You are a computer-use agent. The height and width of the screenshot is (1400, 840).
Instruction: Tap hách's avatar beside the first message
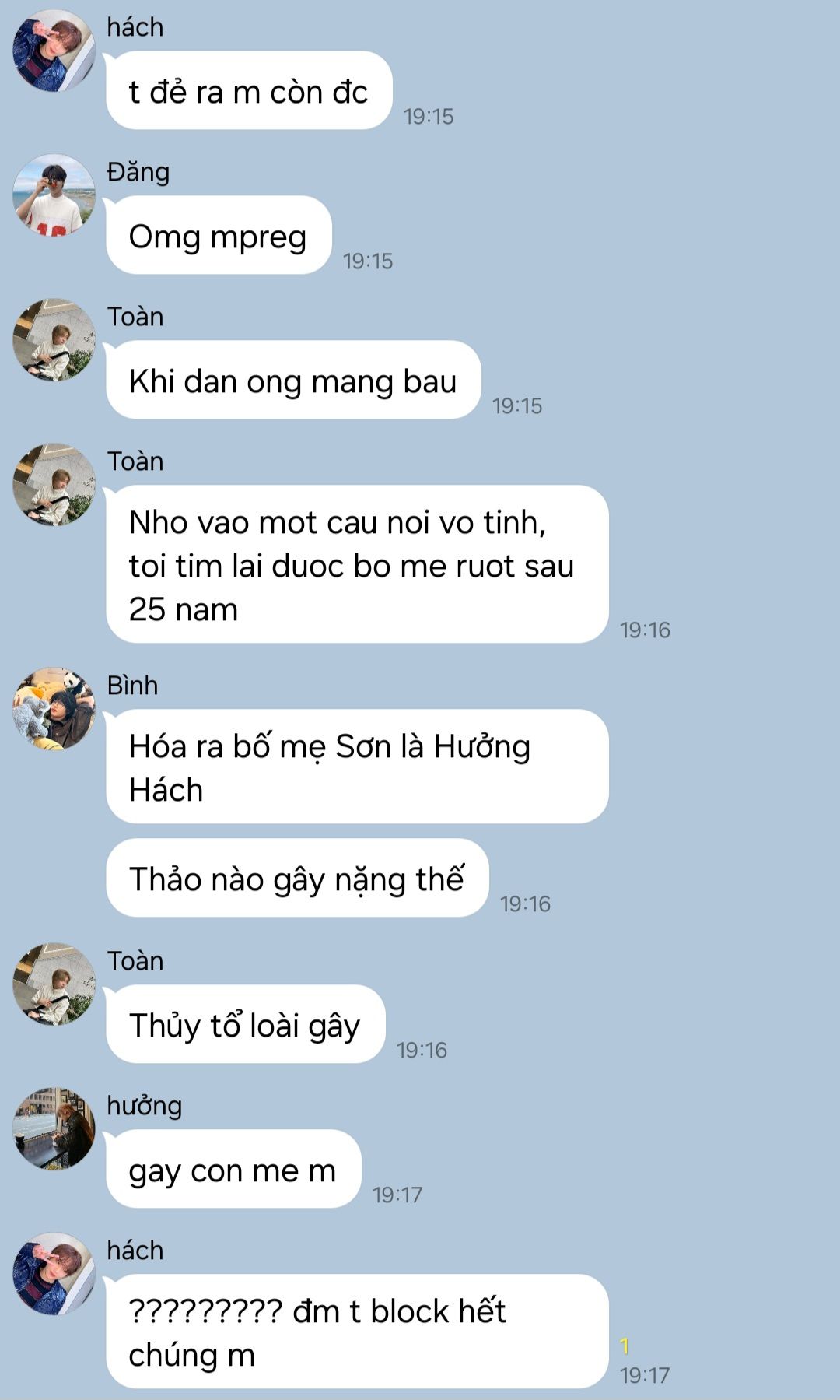(54, 51)
